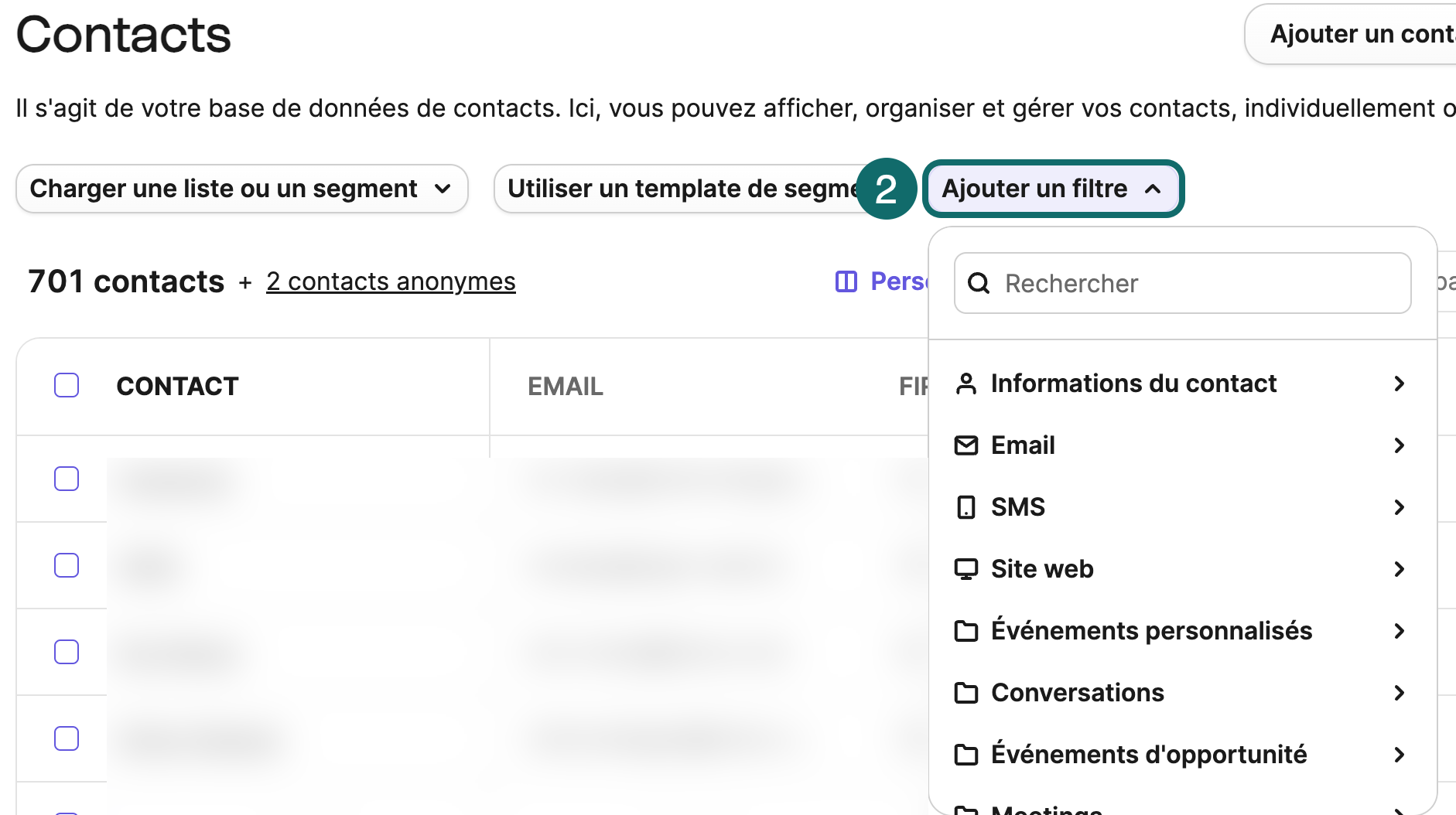Expand Événements d'opportunité chevron
The height and width of the screenshot is (815, 1456).
pos(1399,755)
